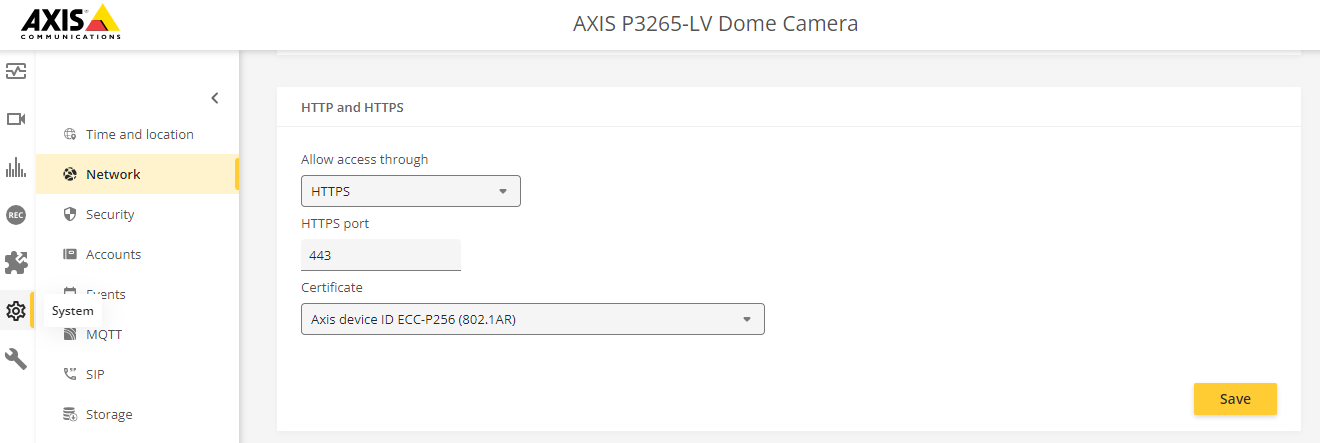The width and height of the screenshot is (1320, 443).
Task: Collapse the sidebar with the chevron arrow
Action: [x=214, y=98]
